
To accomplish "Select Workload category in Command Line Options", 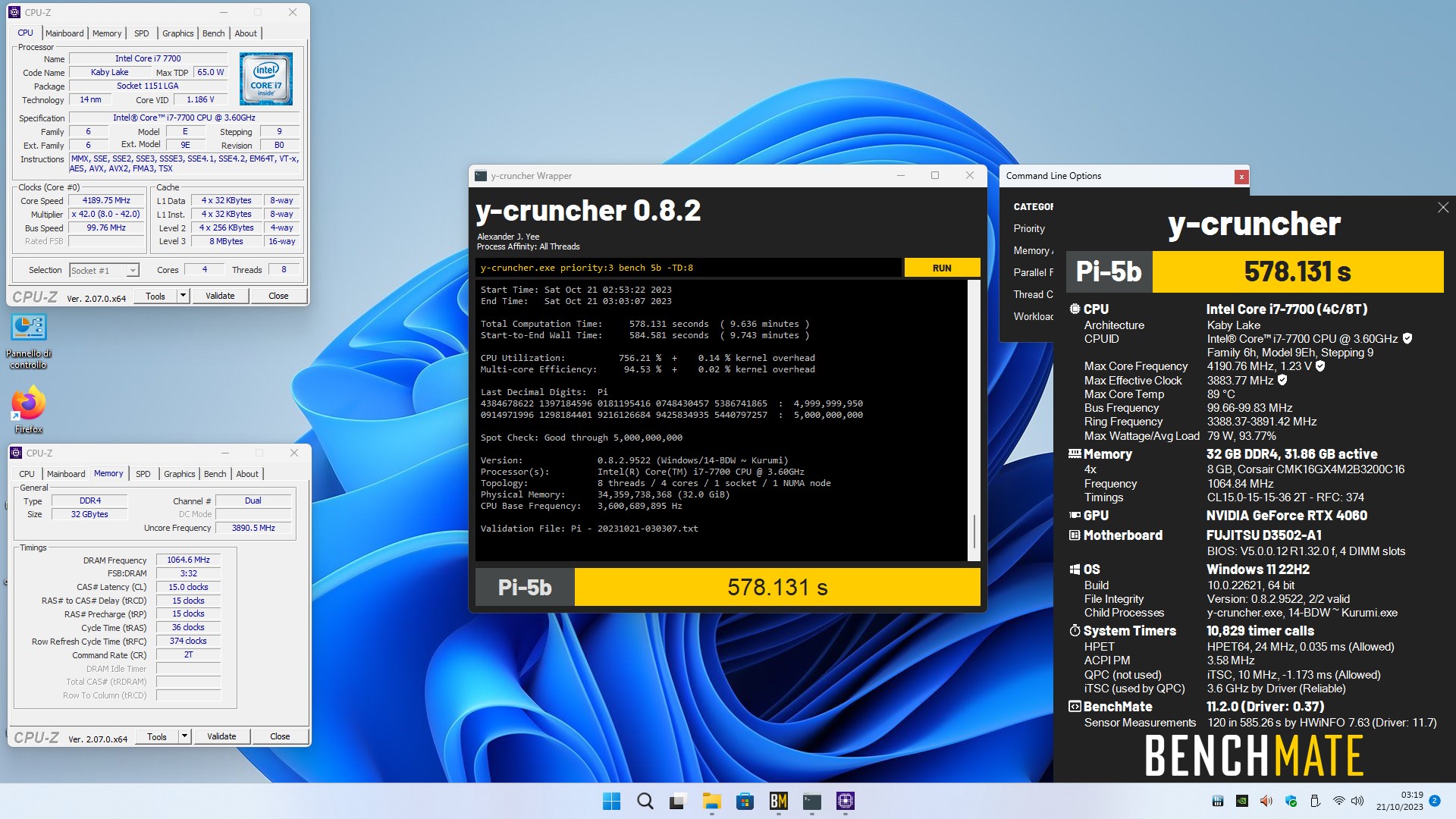I will point(1033,316).
